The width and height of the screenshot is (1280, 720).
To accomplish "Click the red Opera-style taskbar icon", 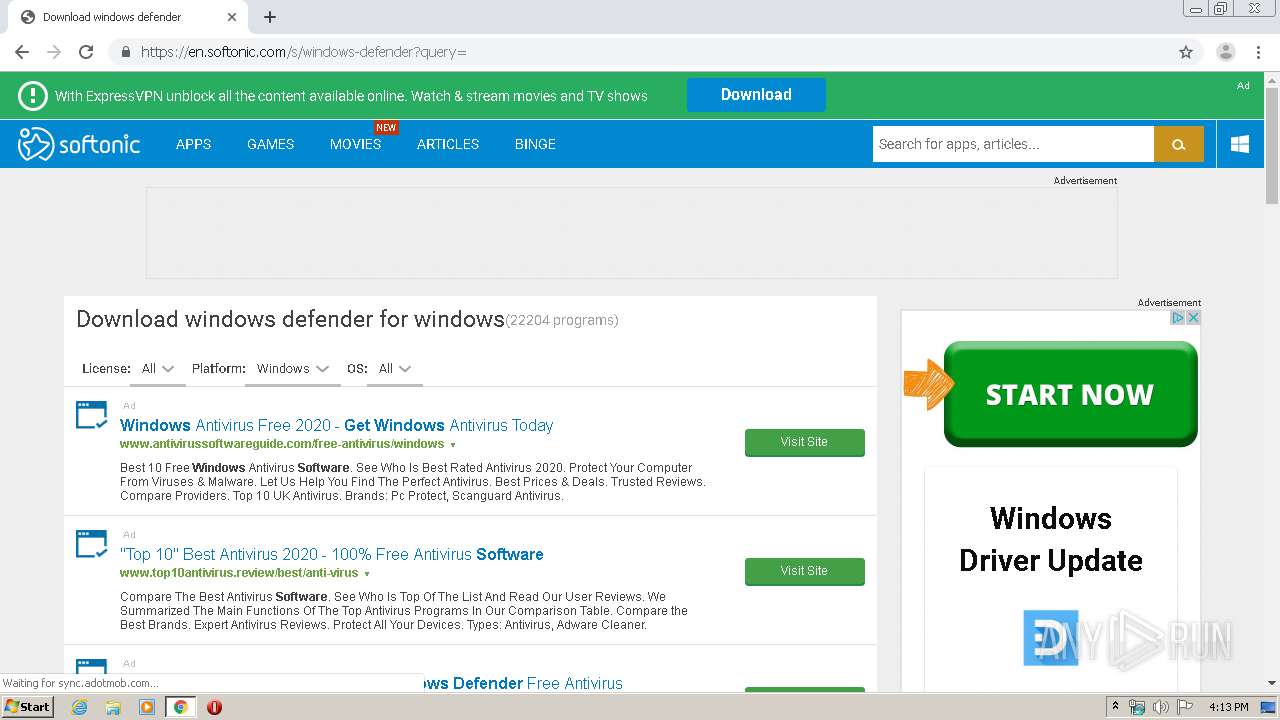I will (214, 707).
